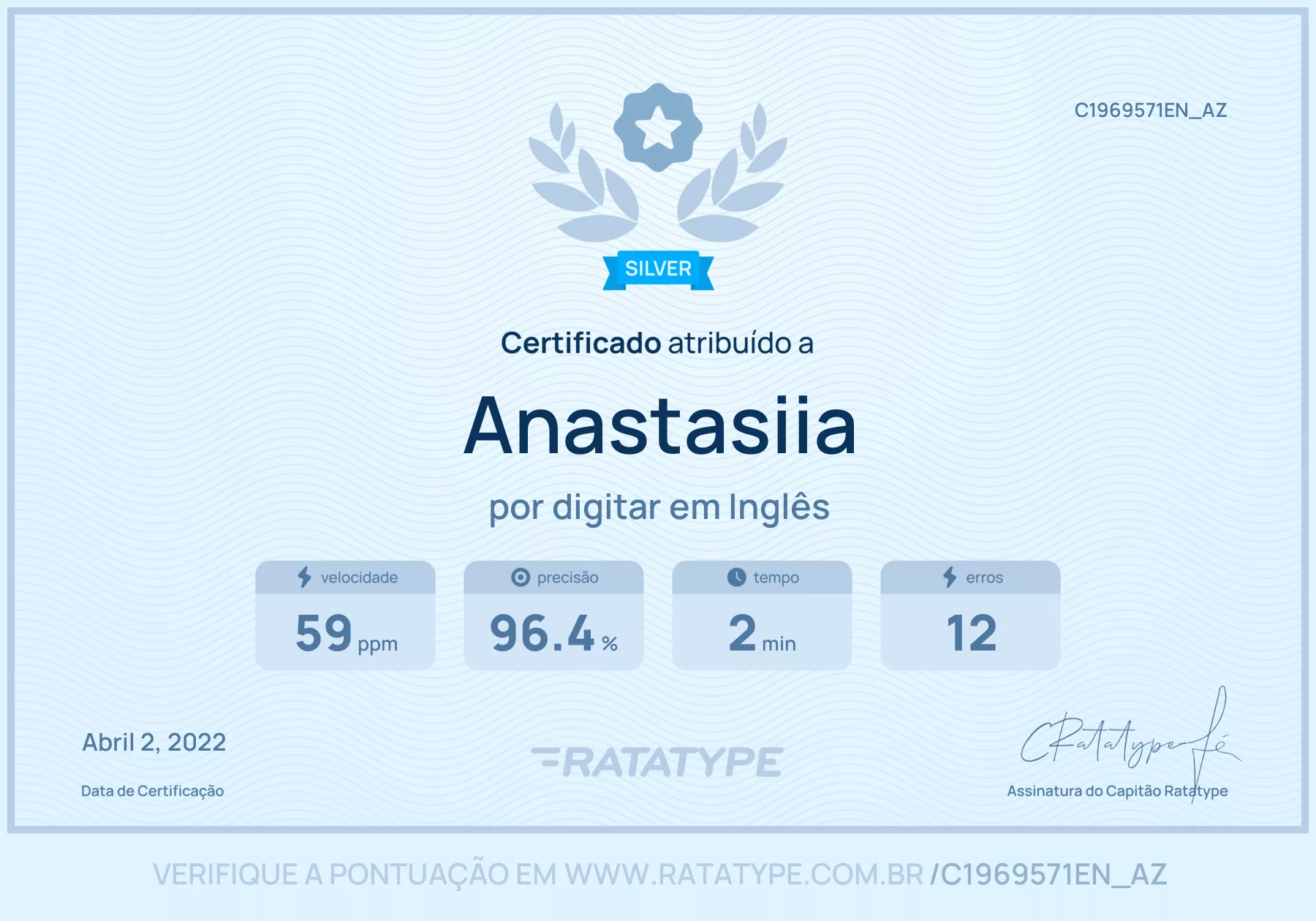The width and height of the screenshot is (1316, 921).
Task: Click the 12 errors value
Action: 971,634
